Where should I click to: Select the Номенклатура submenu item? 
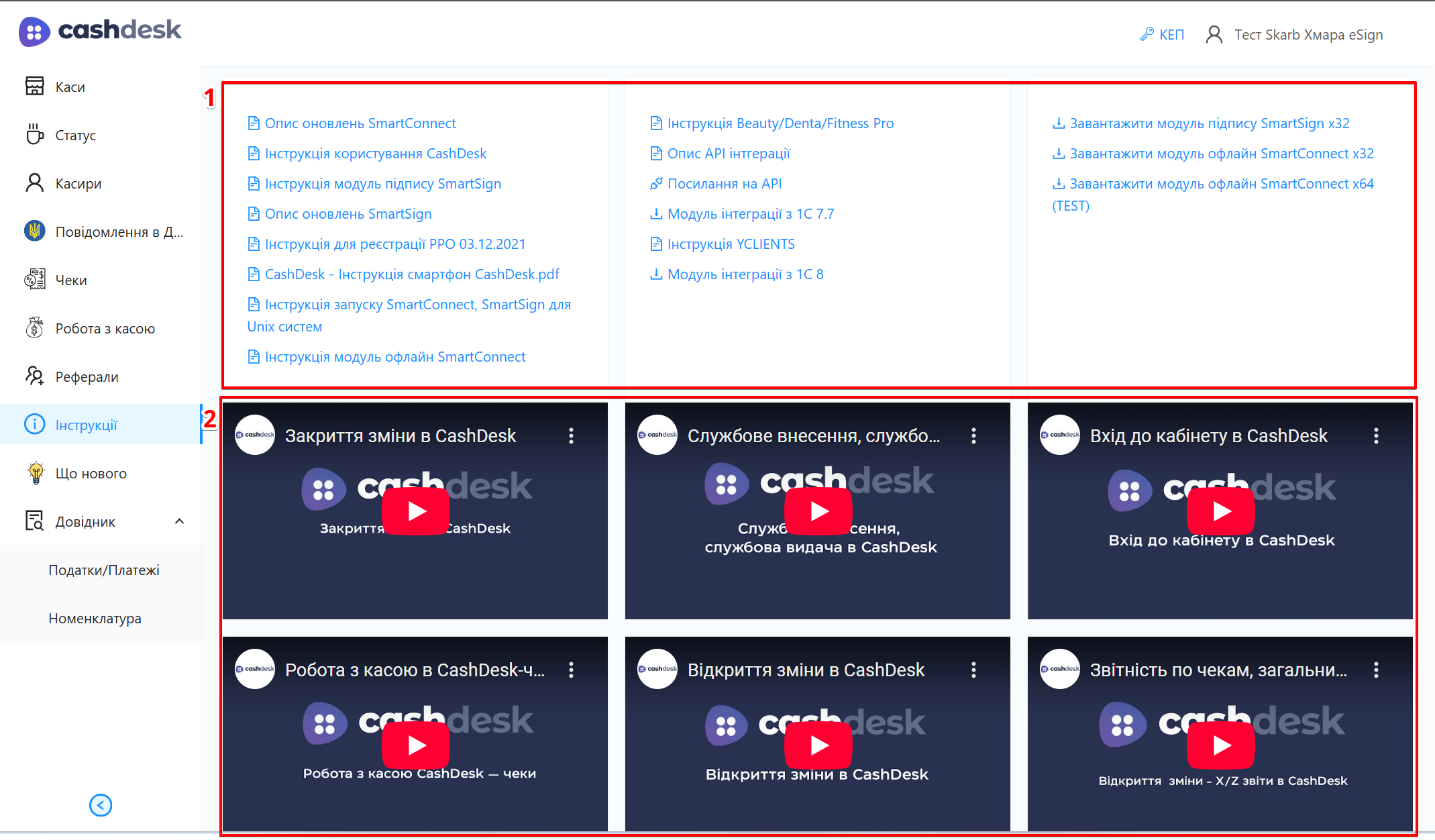(95, 618)
